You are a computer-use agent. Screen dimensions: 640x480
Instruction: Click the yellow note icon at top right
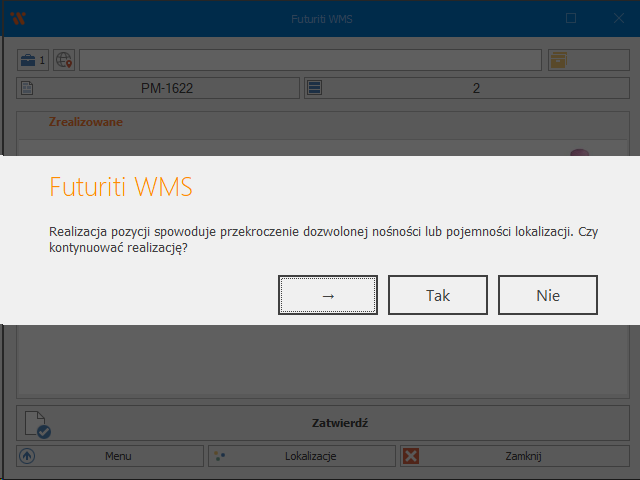click(559, 60)
